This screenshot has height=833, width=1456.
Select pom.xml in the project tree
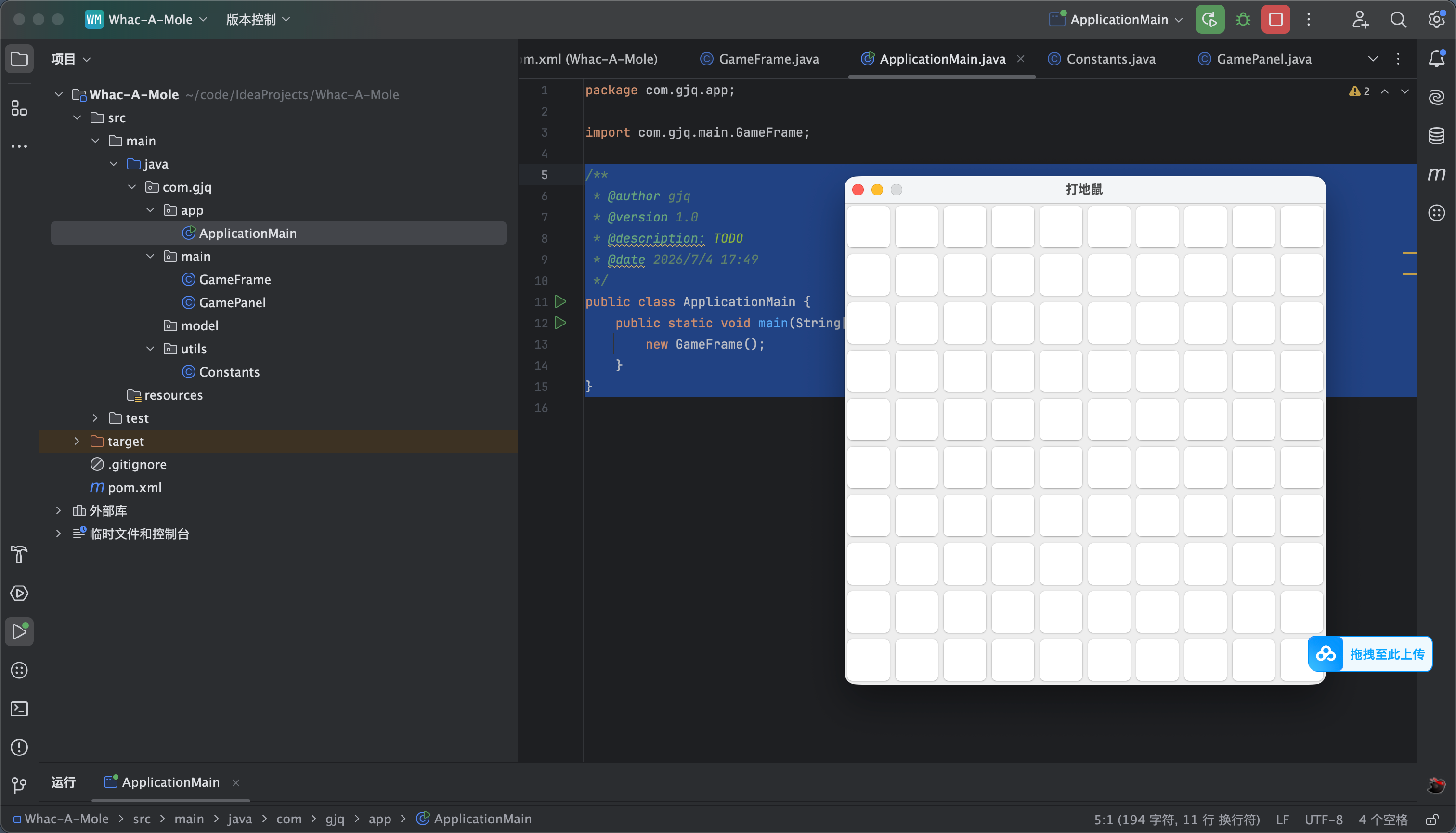tap(134, 487)
